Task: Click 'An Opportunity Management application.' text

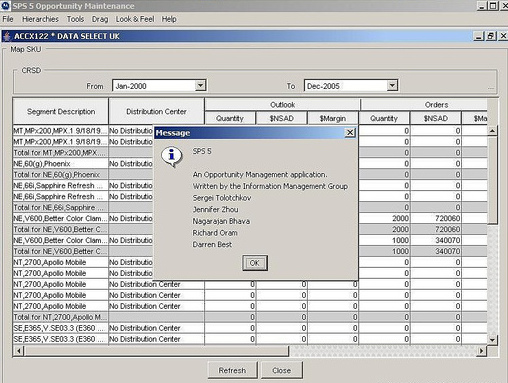Action: tap(260, 175)
